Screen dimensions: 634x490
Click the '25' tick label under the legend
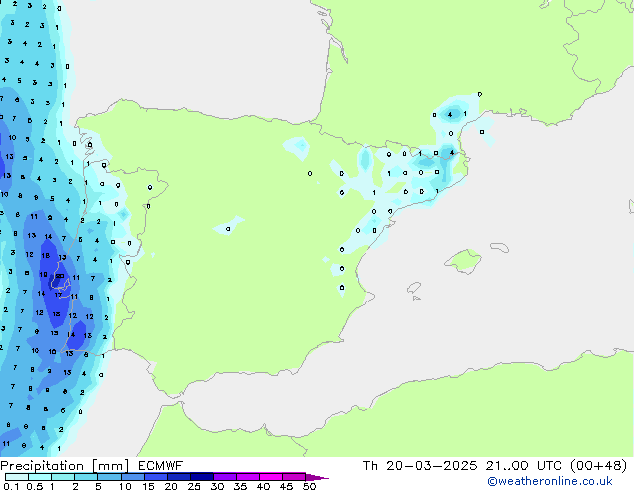[193, 486]
